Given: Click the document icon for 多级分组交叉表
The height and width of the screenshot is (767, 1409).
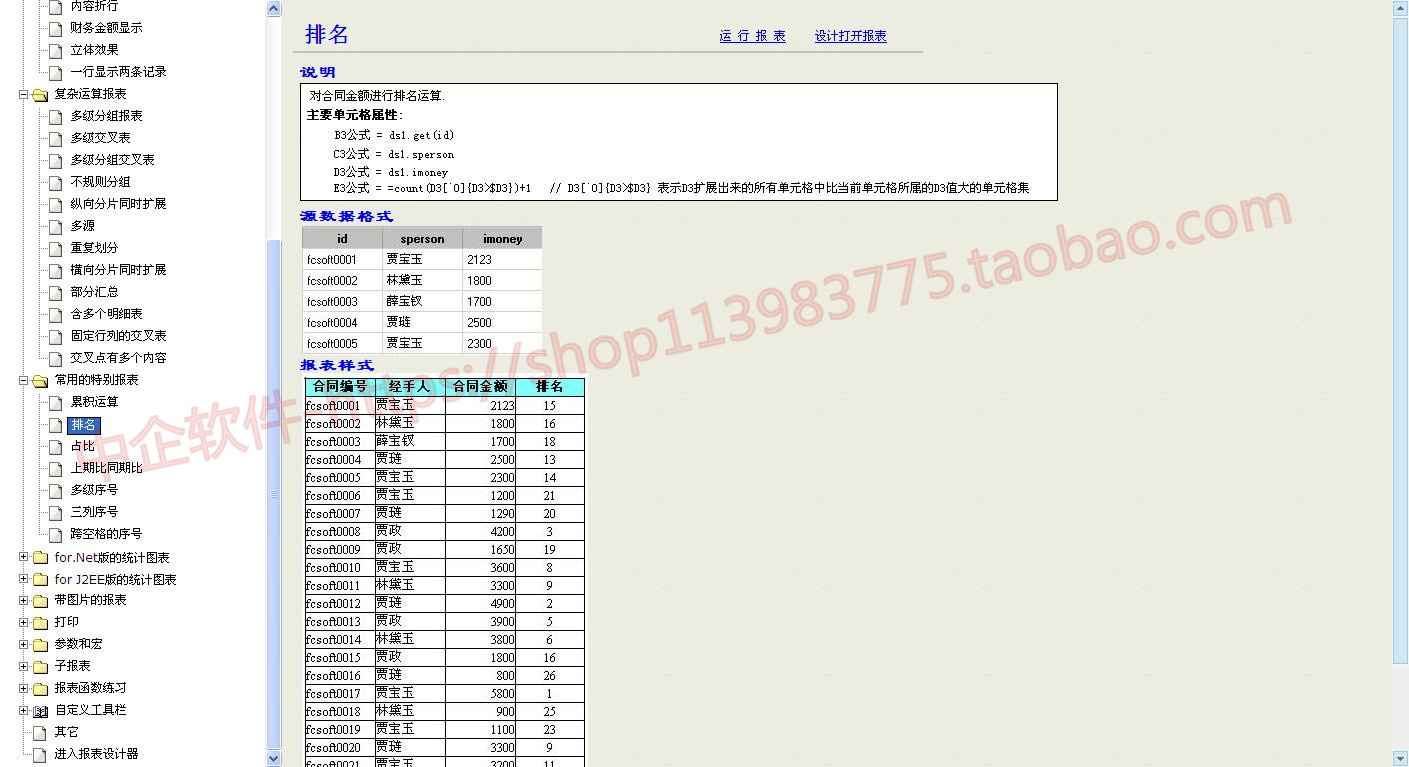Looking at the screenshot, I should click(x=56, y=160).
